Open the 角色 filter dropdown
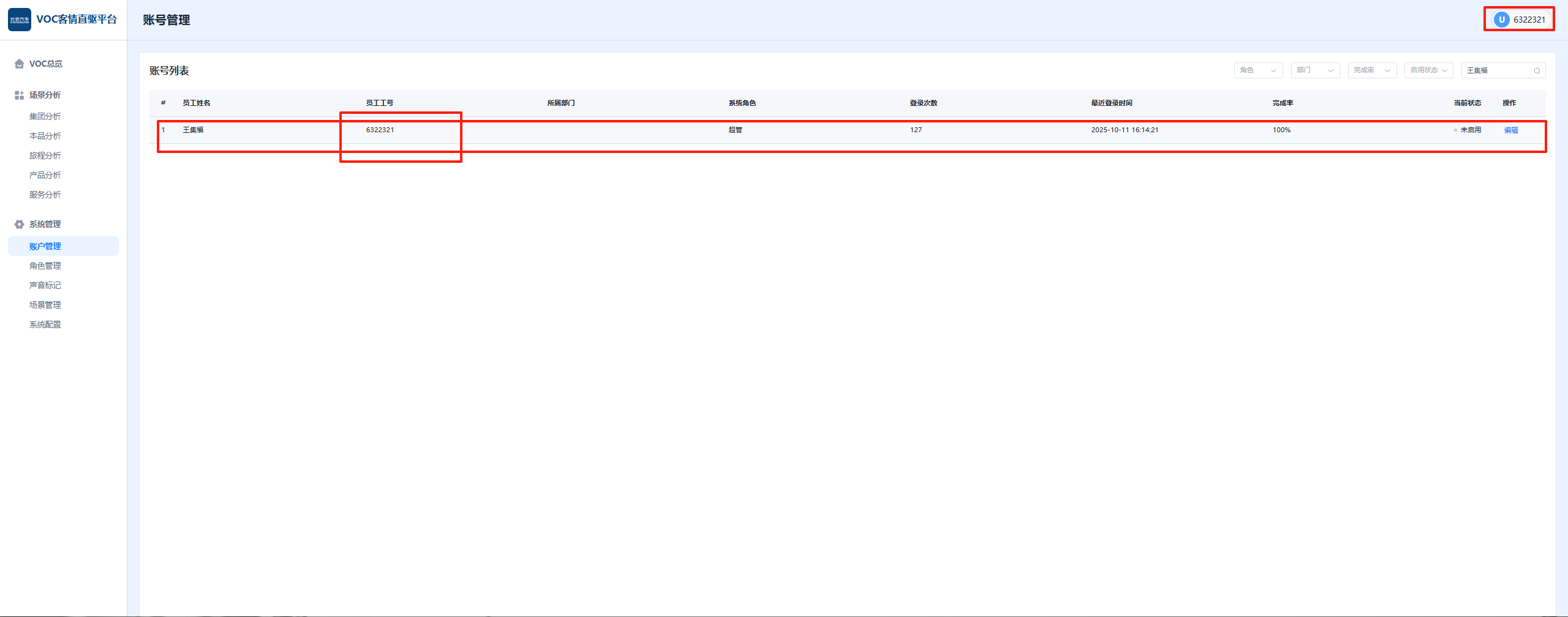 [x=1258, y=70]
